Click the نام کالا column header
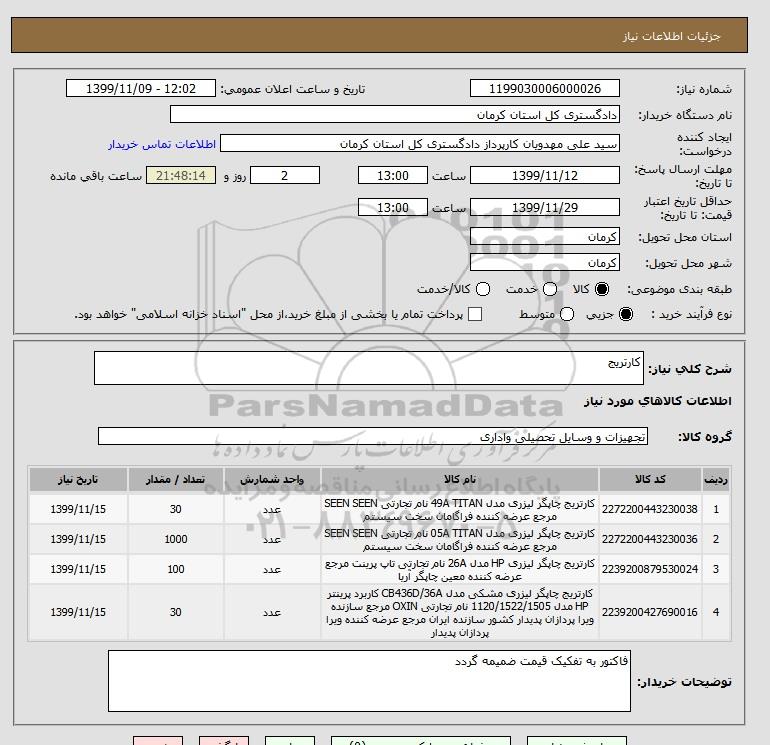Viewport: 770px width, 745px height. pyautogui.click(x=460, y=479)
